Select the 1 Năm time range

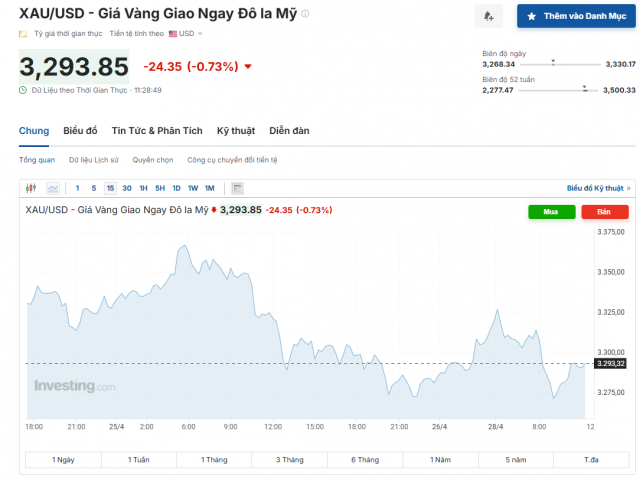(440, 460)
